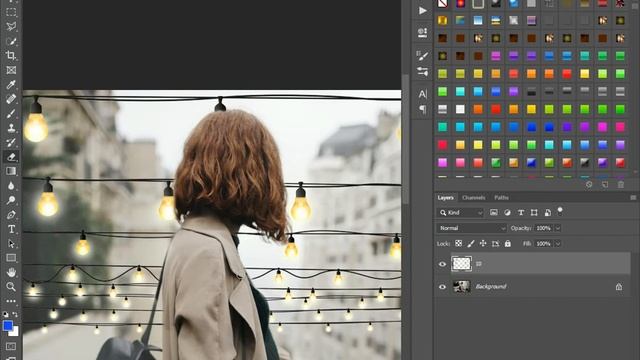Select the Clone Stamp tool
640x360 pixels.
point(11,128)
